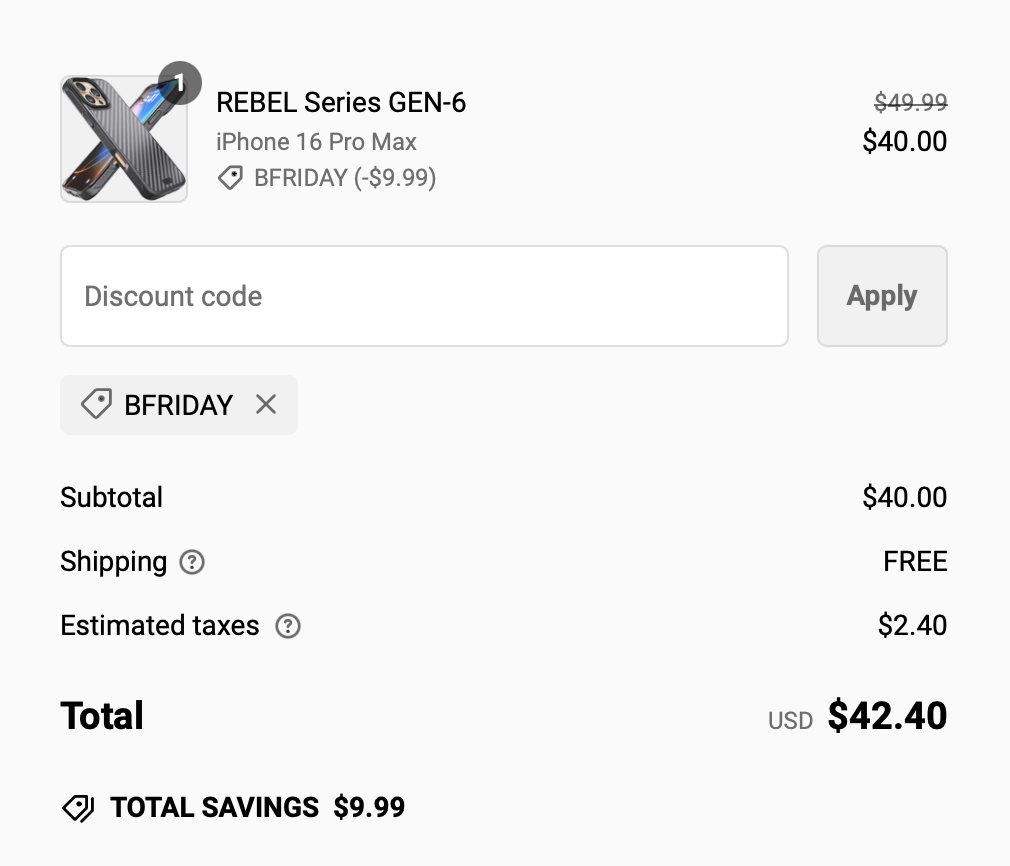Click the BFRIDAY label in the applied chip
1010x866 pixels.
pyautogui.click(x=178, y=405)
